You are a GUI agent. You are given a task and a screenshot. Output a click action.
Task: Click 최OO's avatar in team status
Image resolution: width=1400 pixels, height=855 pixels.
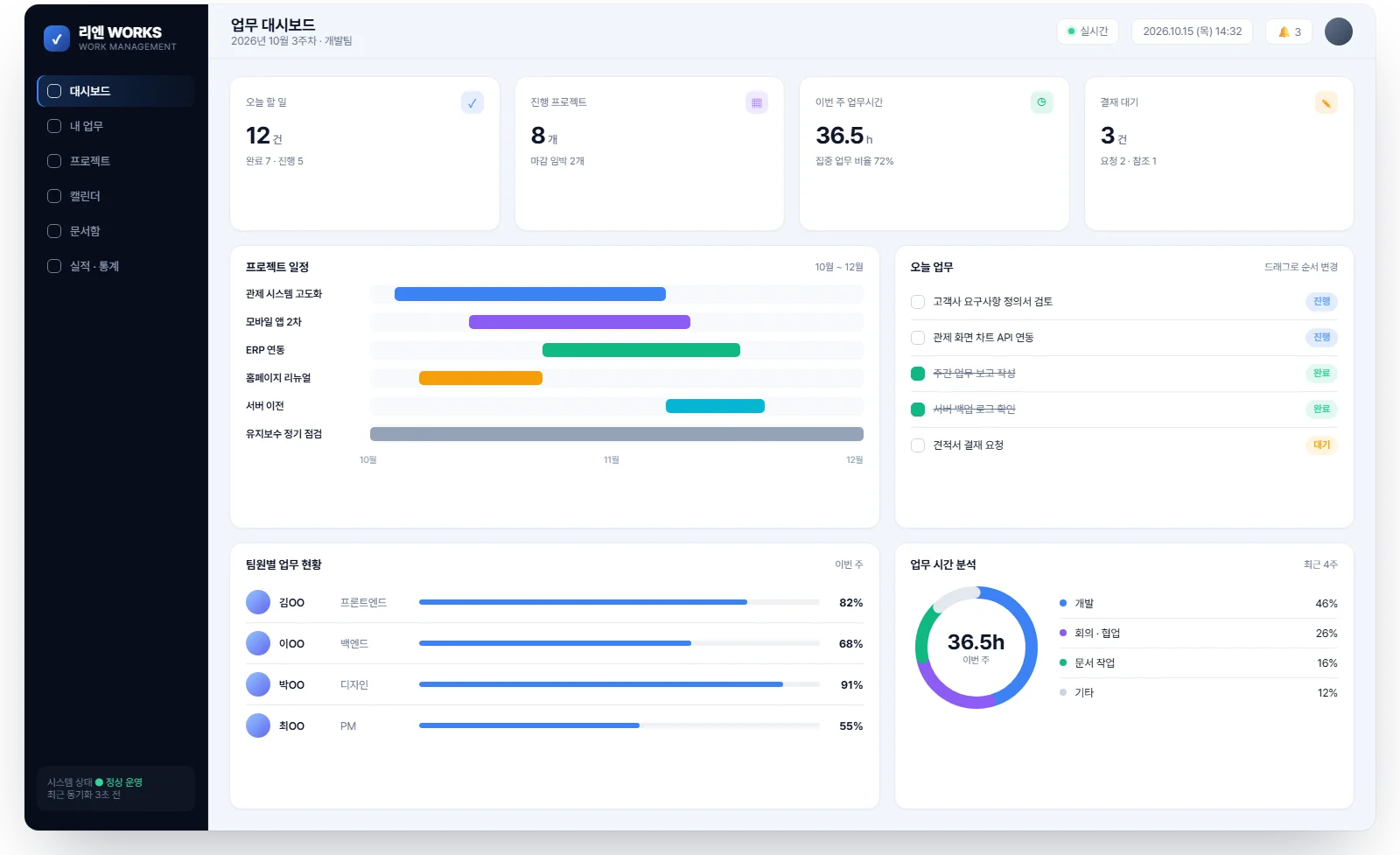pos(258,725)
